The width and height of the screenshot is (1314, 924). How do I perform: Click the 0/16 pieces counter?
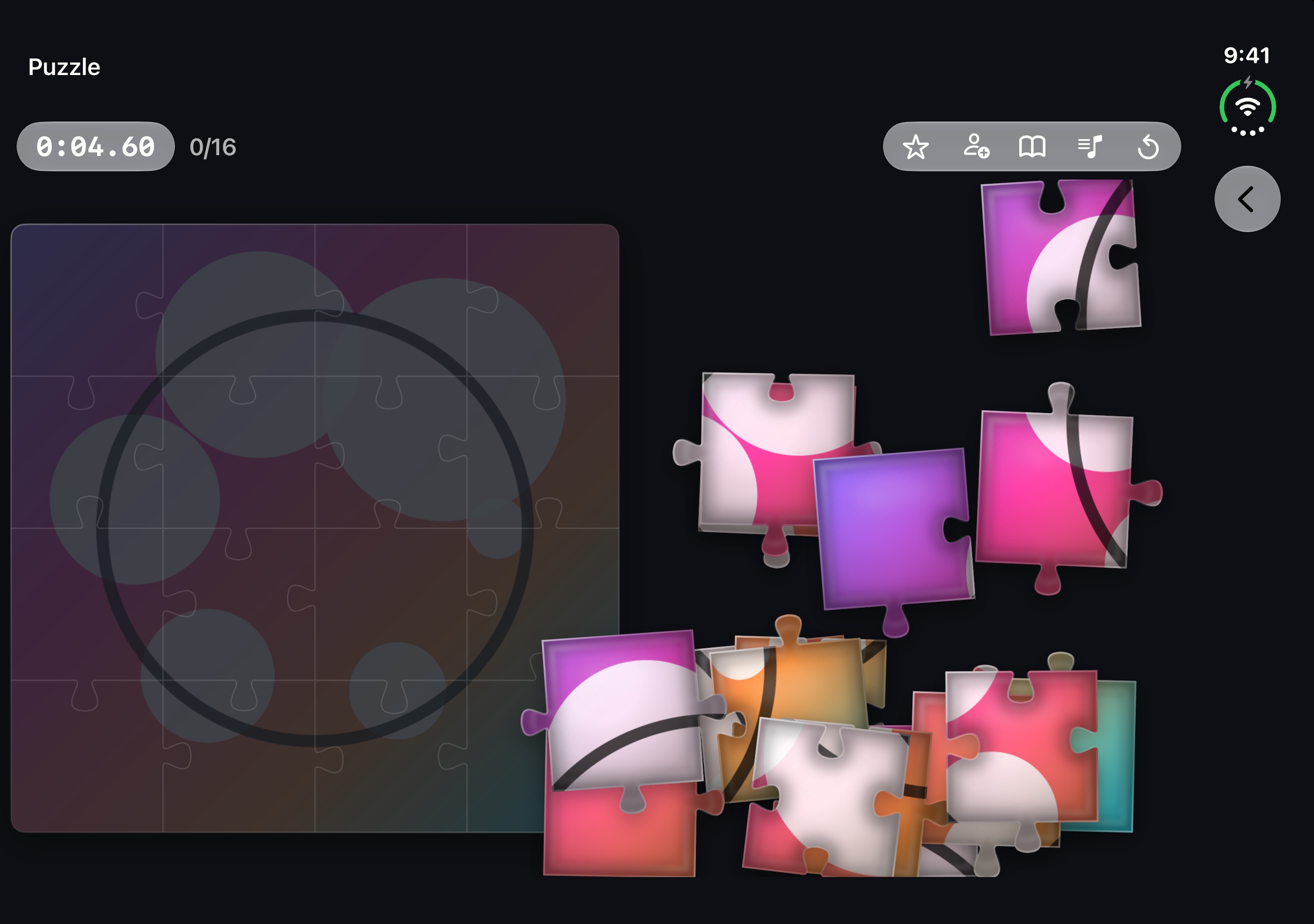[x=213, y=148]
